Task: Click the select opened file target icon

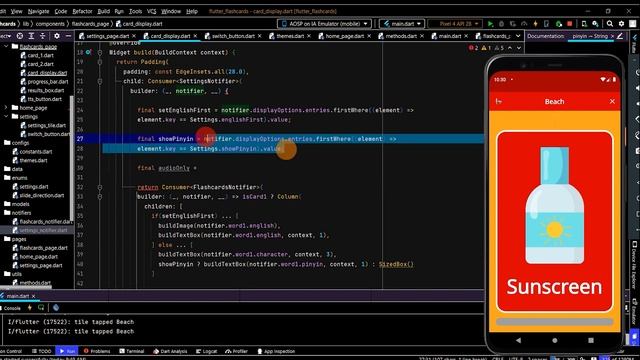Action: (x=20, y=36)
